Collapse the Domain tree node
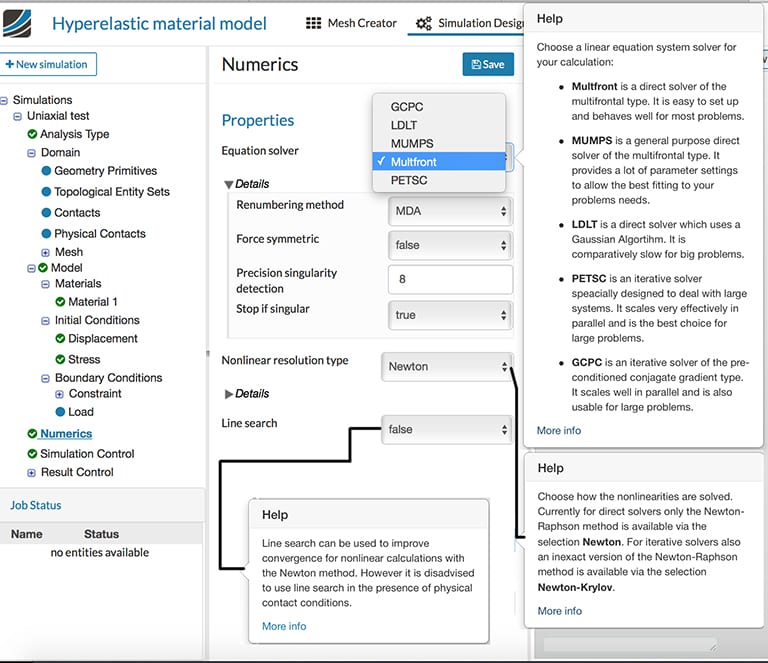Viewport: 768px width, 663px height. pos(31,153)
